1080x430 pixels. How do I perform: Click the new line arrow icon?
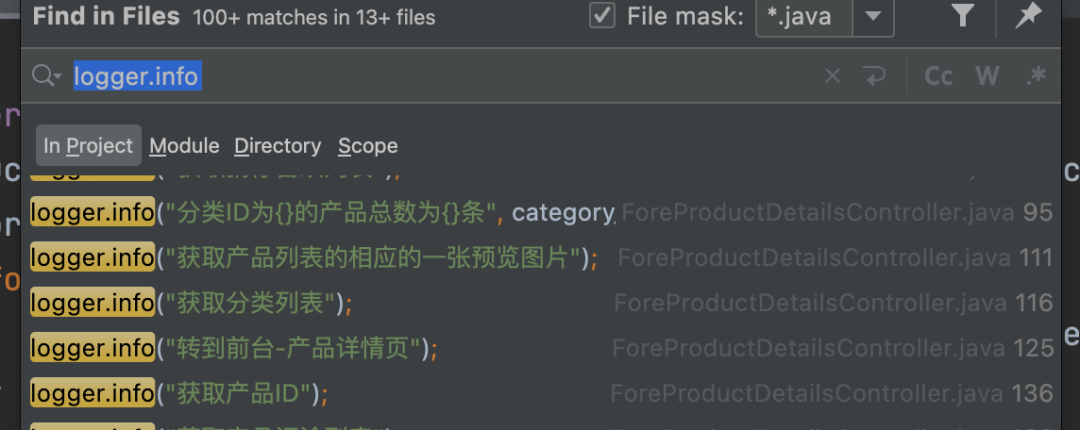click(874, 76)
